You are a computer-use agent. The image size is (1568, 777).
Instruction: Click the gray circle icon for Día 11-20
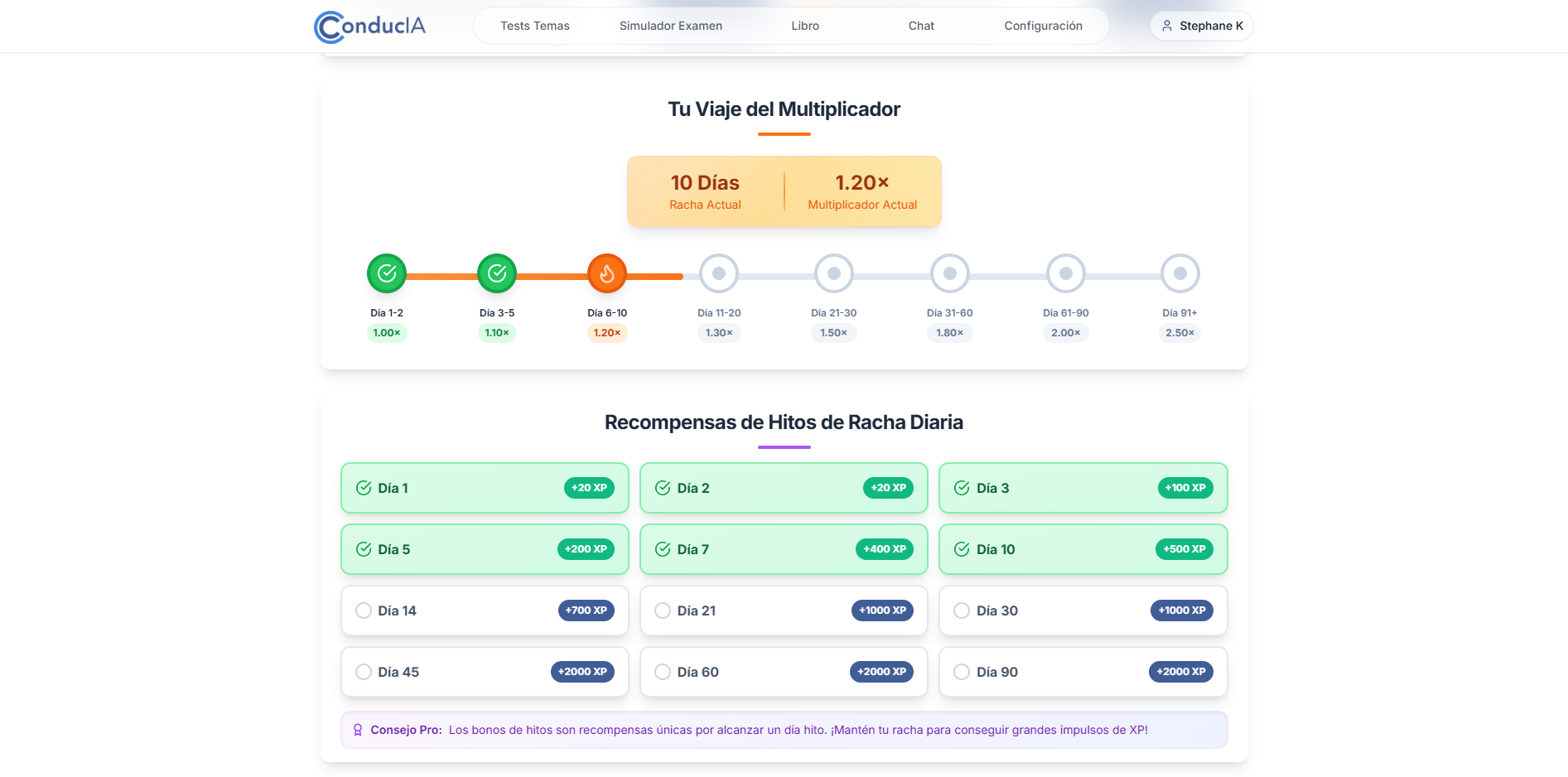point(718,273)
